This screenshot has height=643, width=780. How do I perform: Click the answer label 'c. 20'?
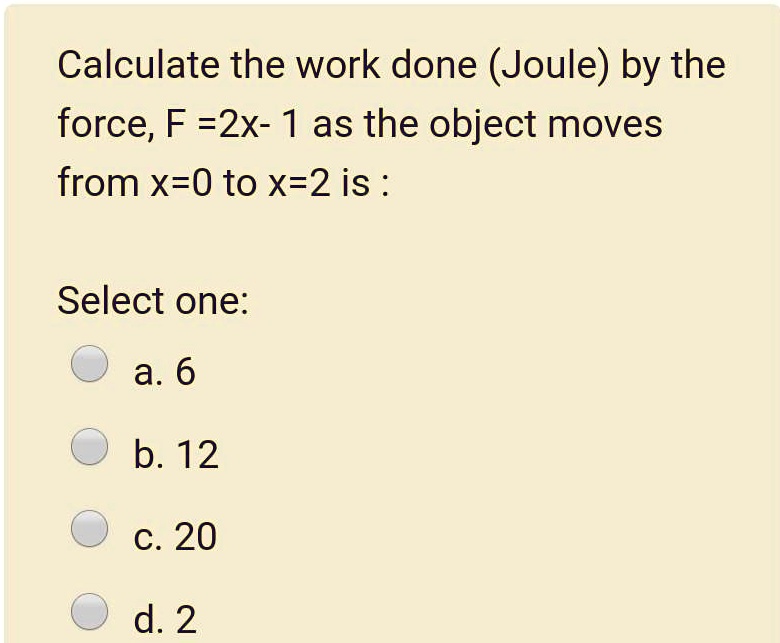[174, 538]
